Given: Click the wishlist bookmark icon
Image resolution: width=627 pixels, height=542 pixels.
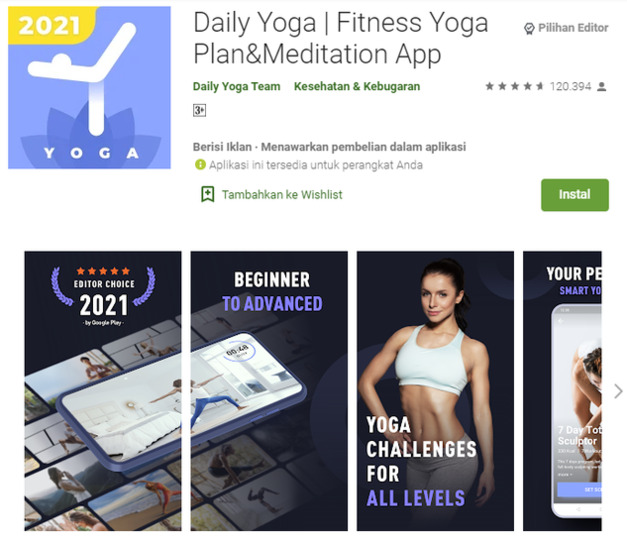Looking at the screenshot, I should [208, 194].
